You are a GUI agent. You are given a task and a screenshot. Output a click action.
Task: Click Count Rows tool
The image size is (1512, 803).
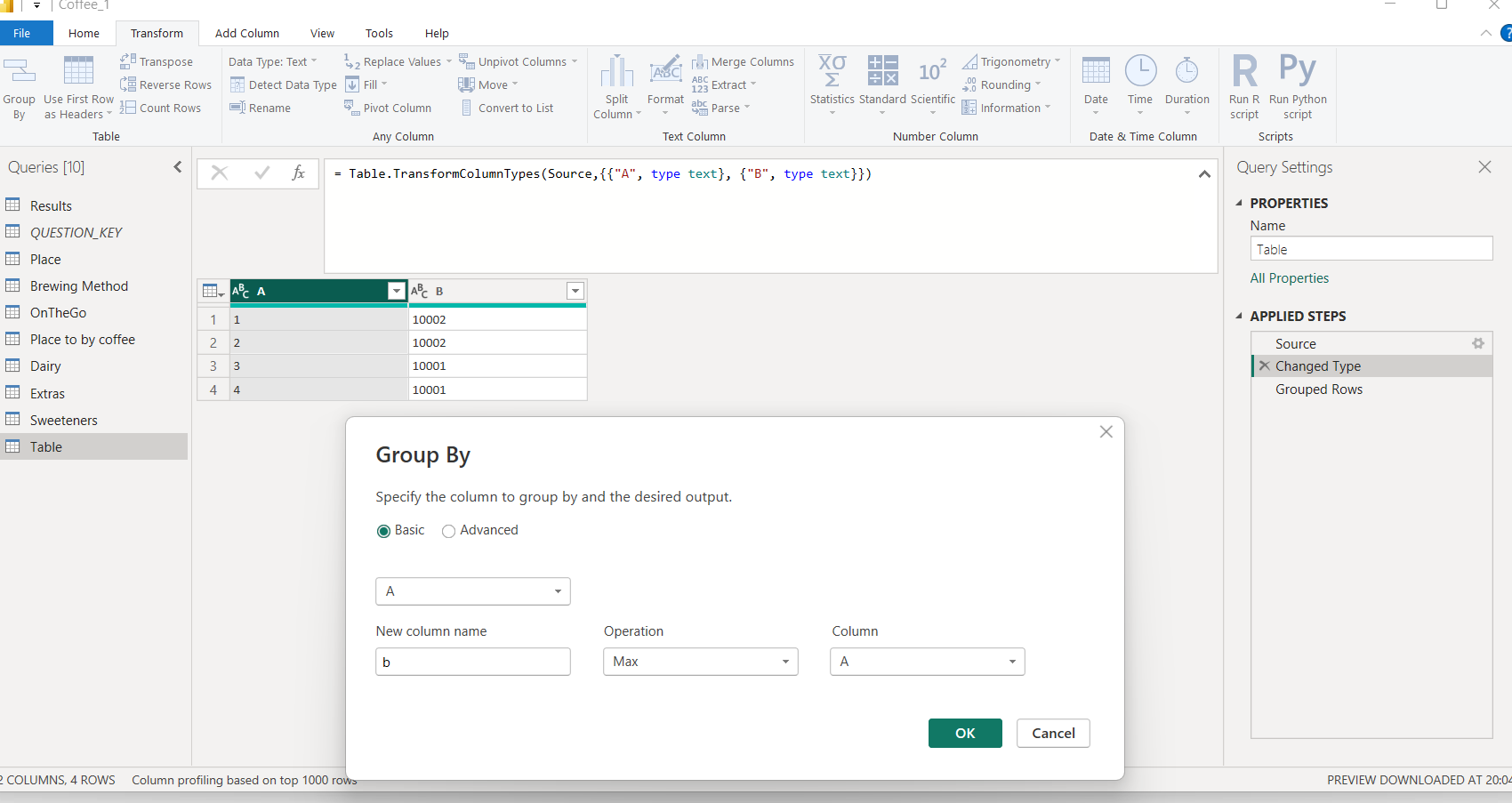[161, 108]
